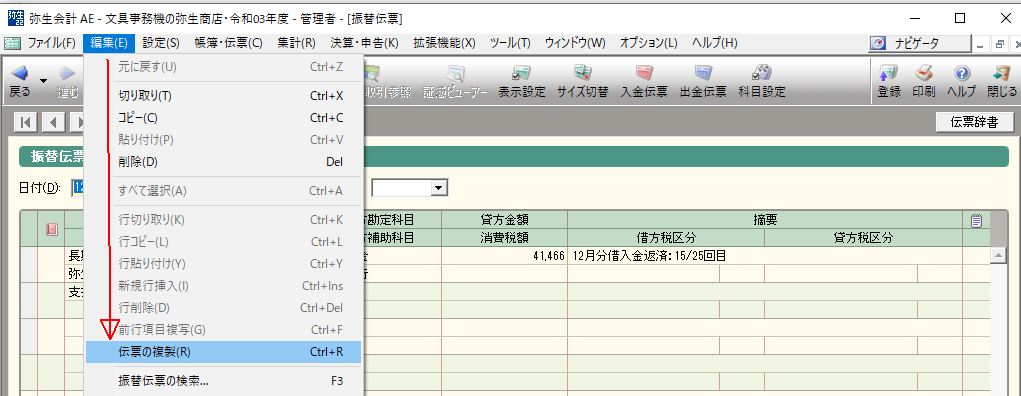
Task: Click the 貸方金額 column header
Action: tap(505, 220)
